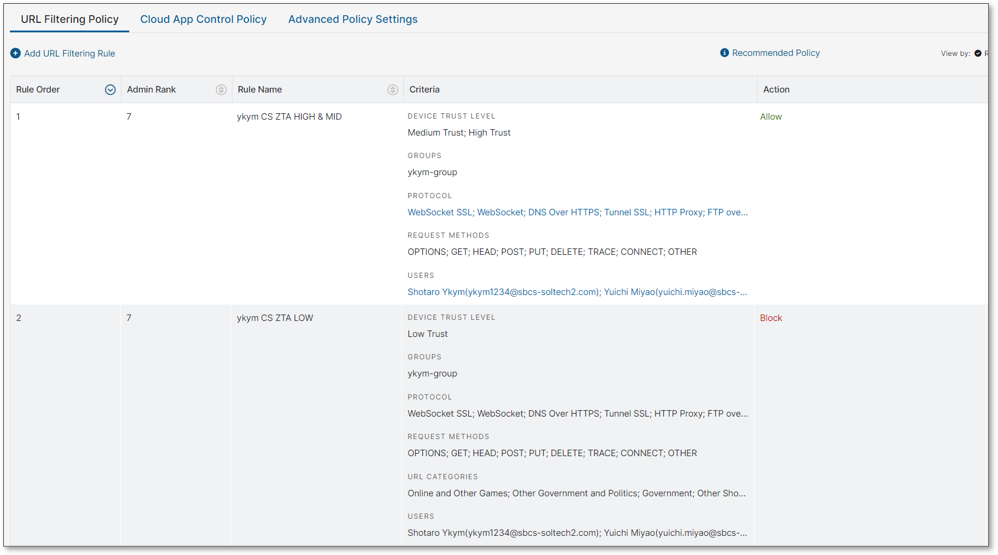The image size is (998, 555).
Task: Click rule 2 protocol list text
Action: point(577,413)
